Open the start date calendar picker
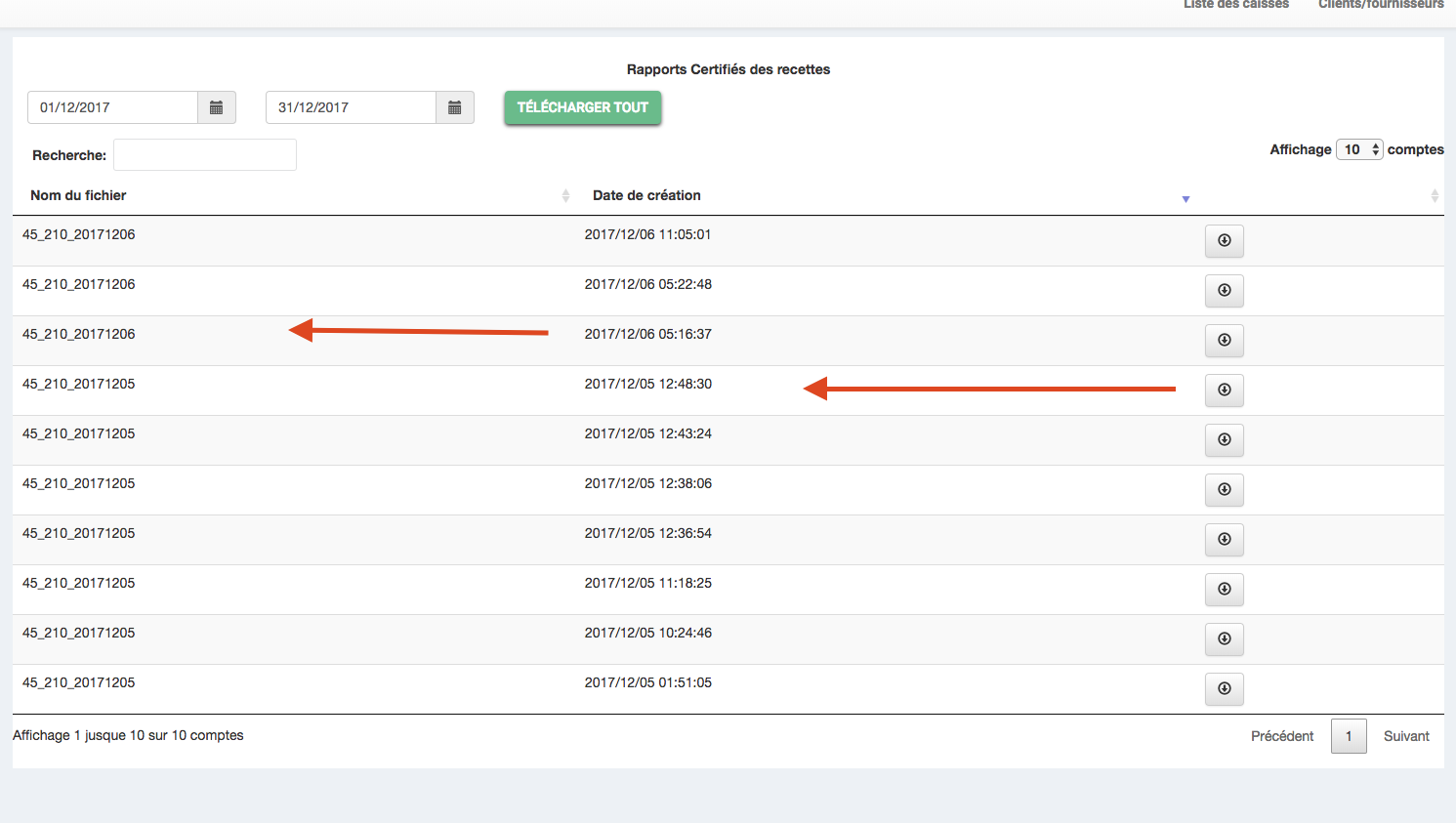This screenshot has width=1456, height=823. [x=217, y=107]
